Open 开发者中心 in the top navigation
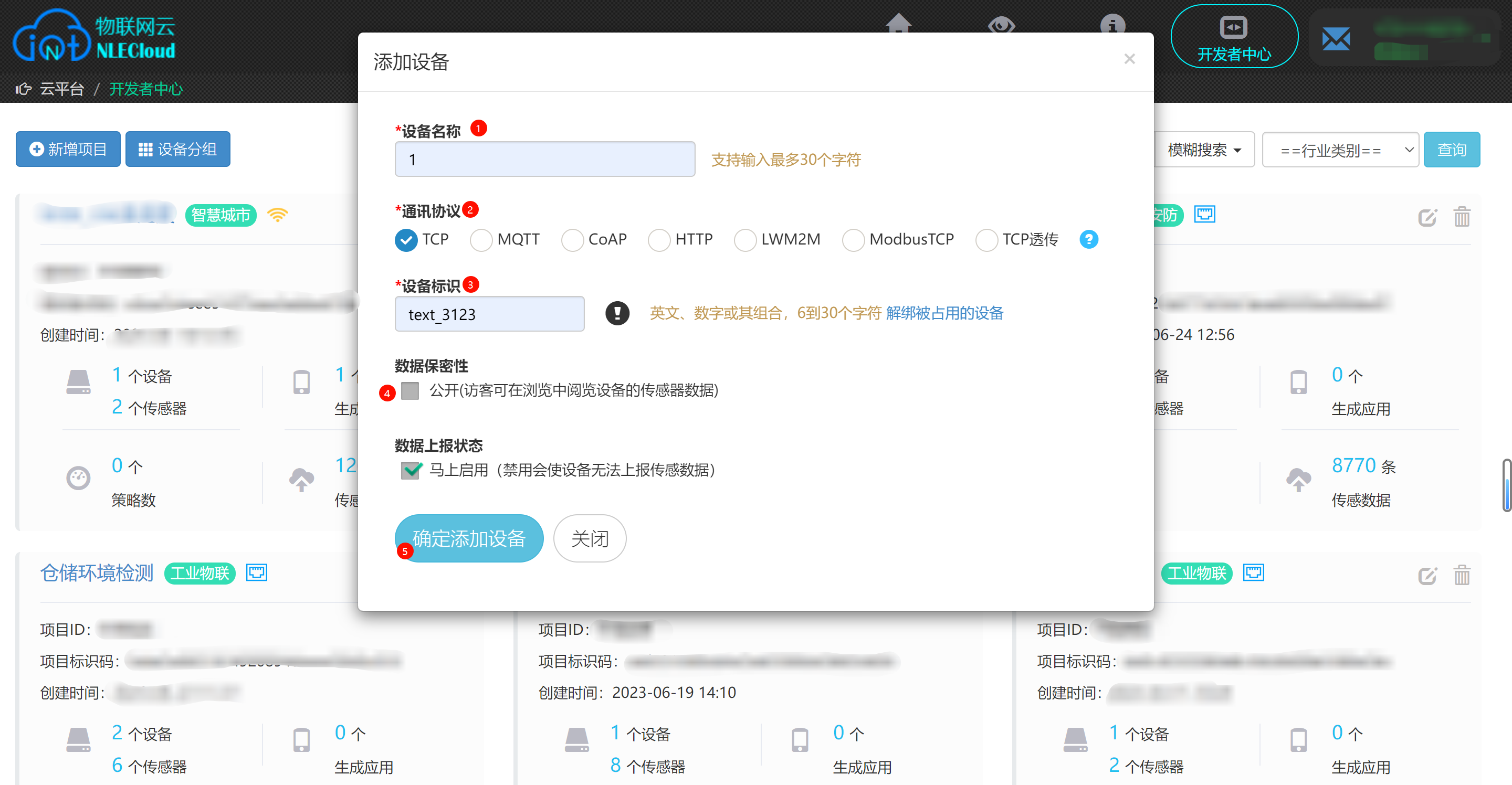Viewport: 1512px width, 785px height. [1234, 36]
